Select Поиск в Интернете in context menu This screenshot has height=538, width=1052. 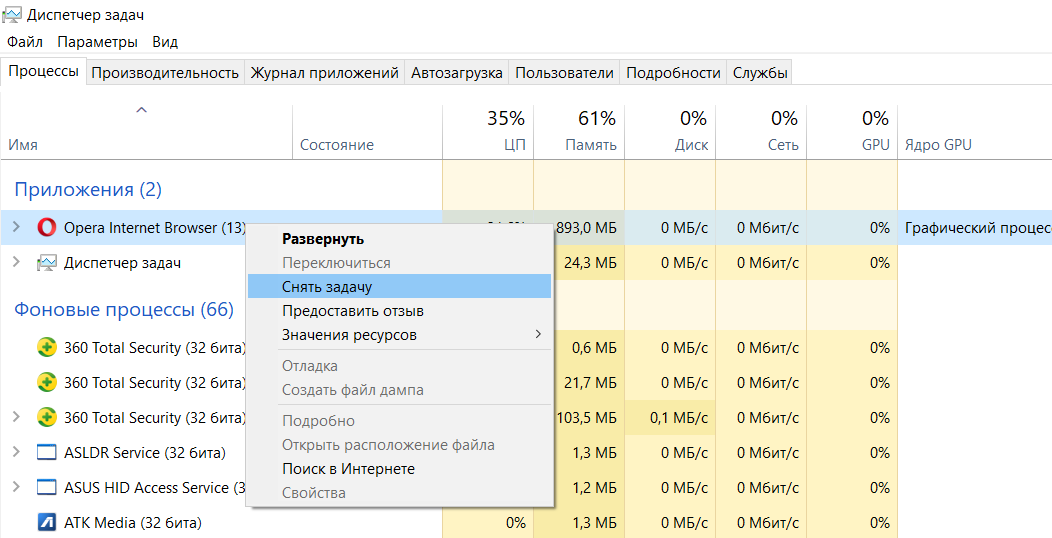[x=348, y=469]
